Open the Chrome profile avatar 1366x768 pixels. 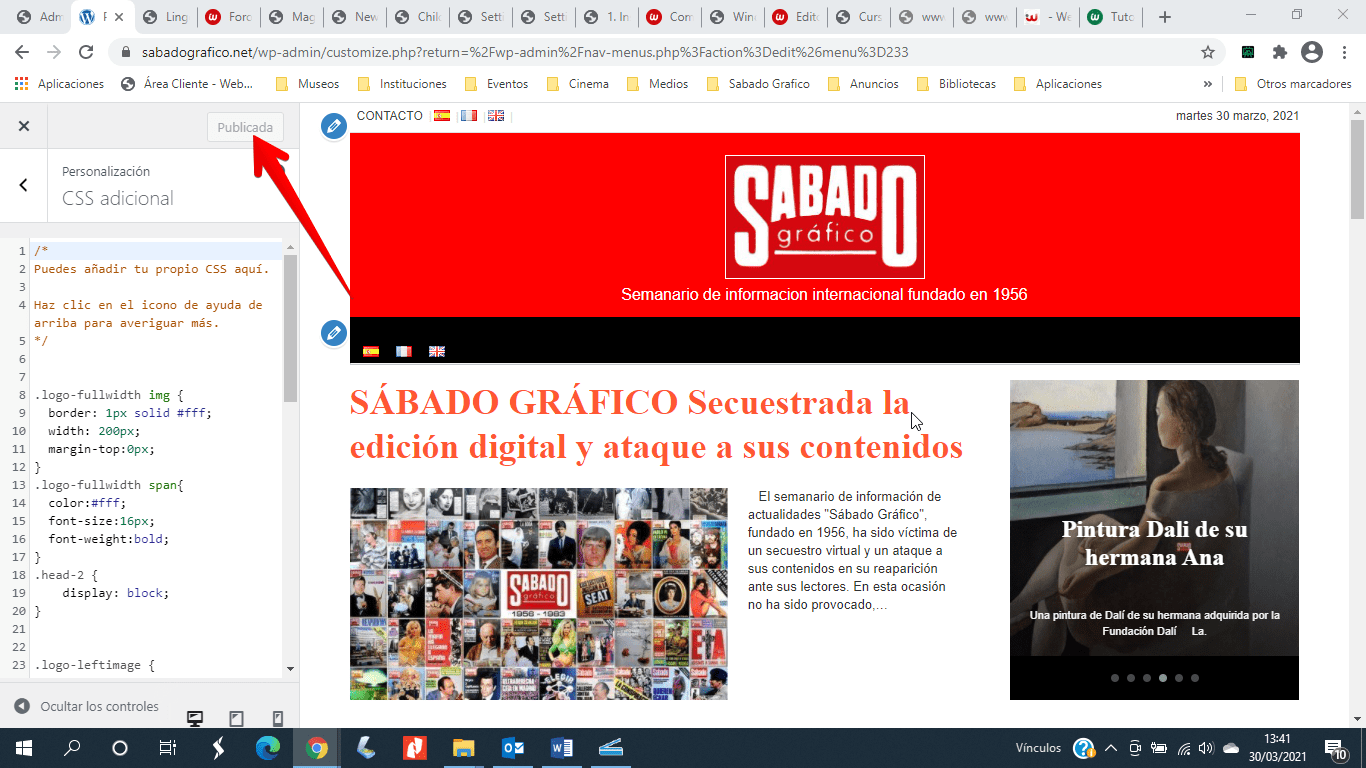[x=1311, y=52]
